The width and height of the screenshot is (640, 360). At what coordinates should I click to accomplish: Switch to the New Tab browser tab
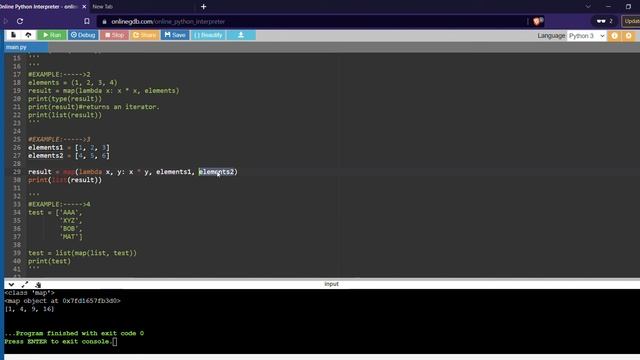pyautogui.click(x=103, y=7)
